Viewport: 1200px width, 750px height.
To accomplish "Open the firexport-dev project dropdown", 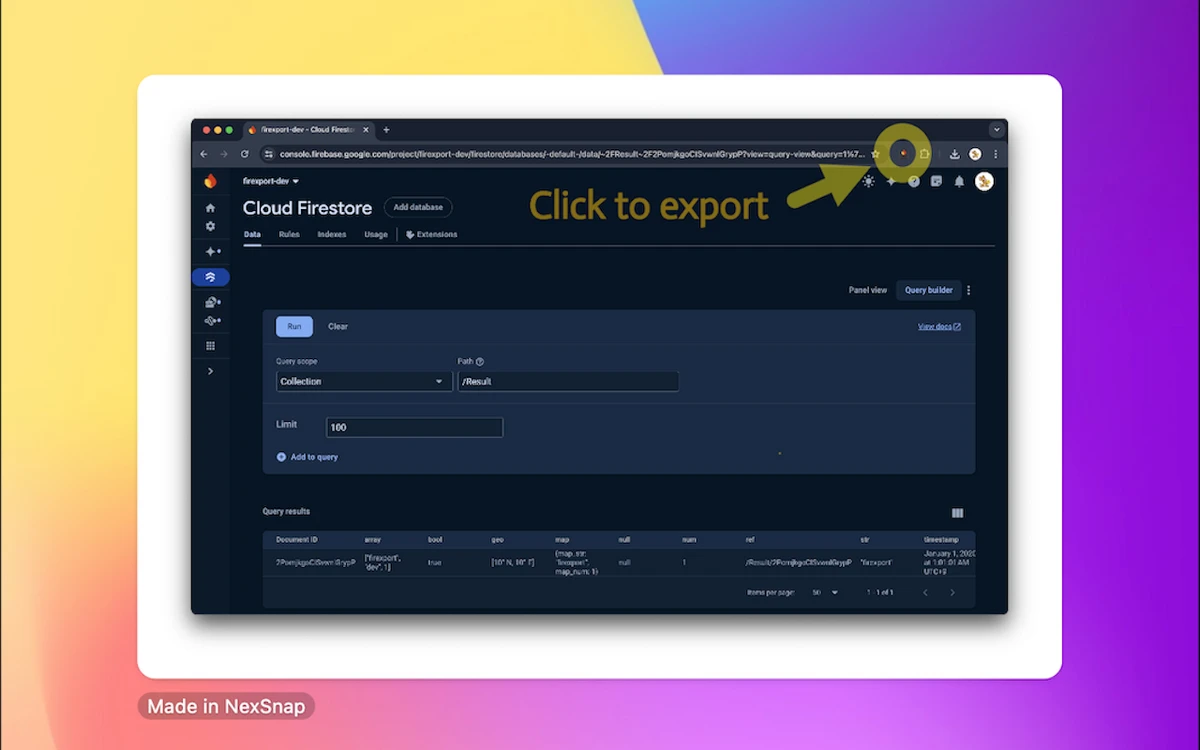I will [x=271, y=181].
